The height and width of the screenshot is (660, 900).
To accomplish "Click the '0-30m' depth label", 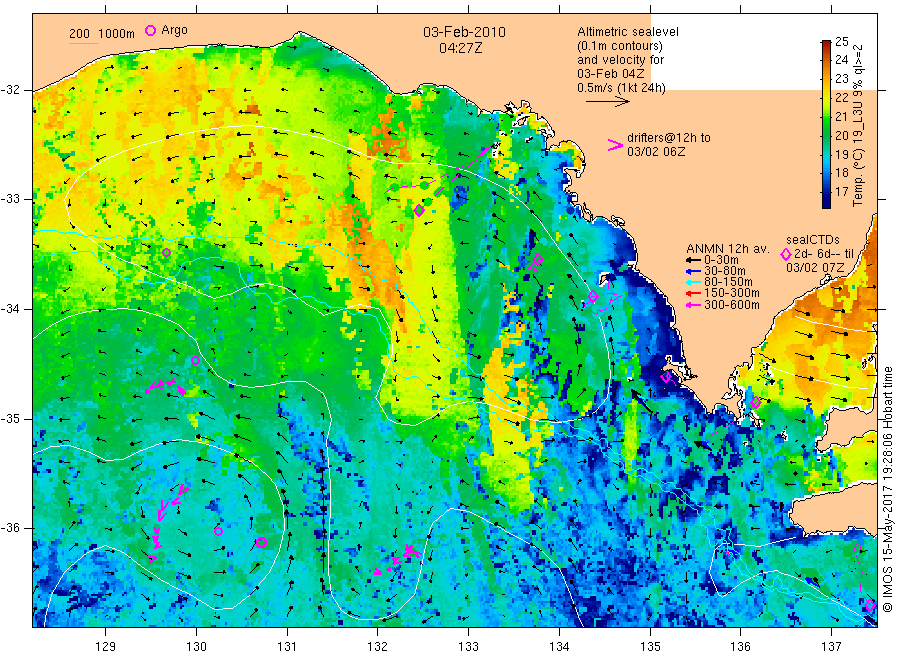I will (721, 260).
